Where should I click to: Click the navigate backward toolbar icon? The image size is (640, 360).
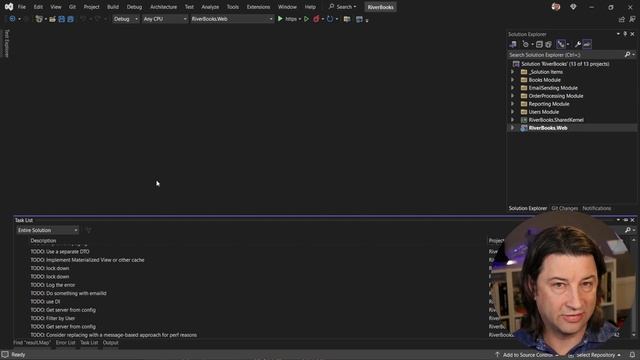(12, 19)
